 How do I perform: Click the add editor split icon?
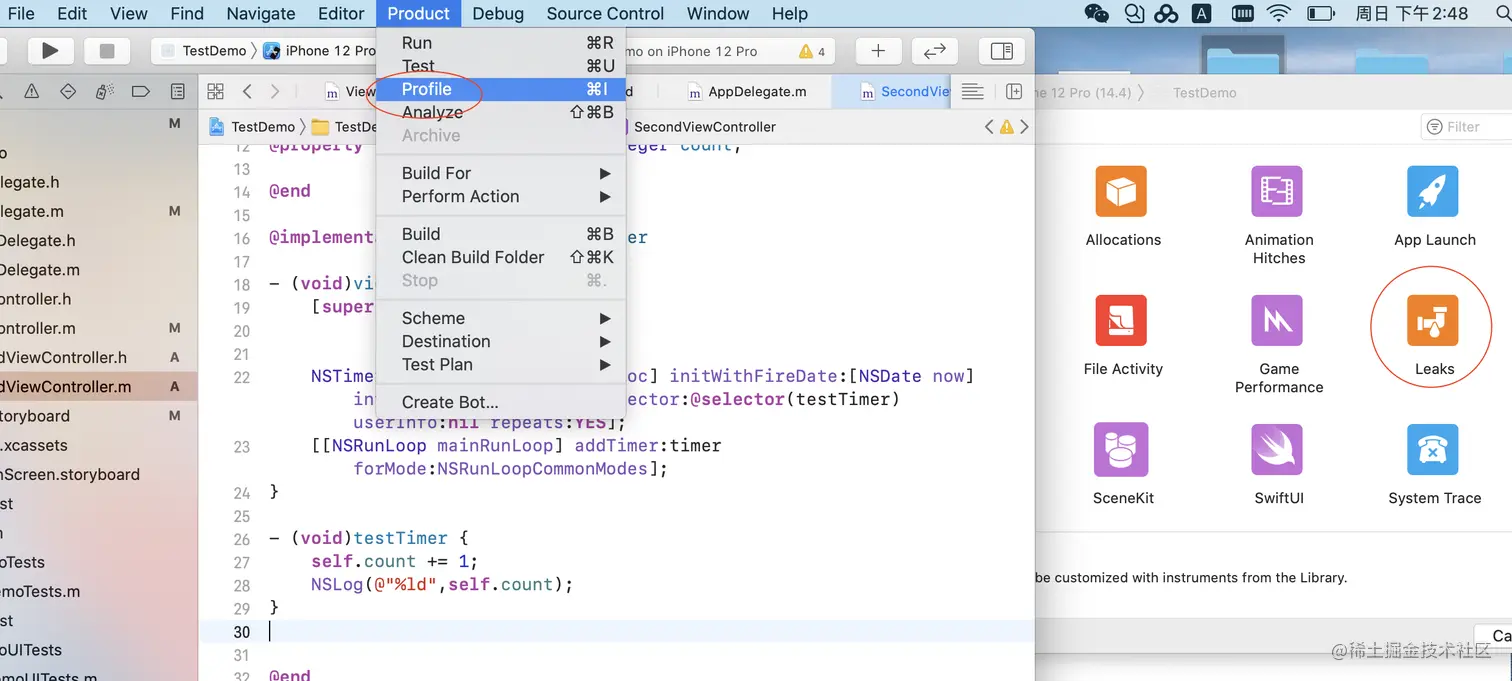click(x=1014, y=91)
